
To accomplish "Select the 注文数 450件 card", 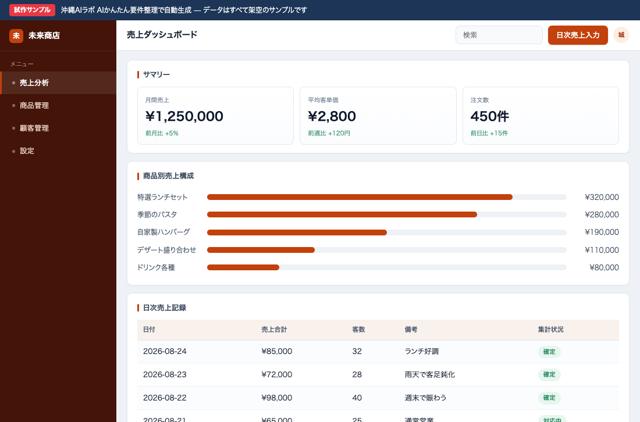I will coord(540,116).
